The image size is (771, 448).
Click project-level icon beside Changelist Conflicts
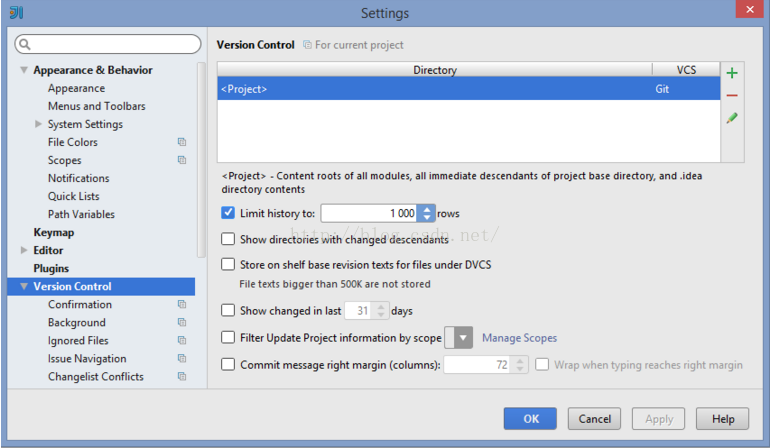click(x=182, y=376)
